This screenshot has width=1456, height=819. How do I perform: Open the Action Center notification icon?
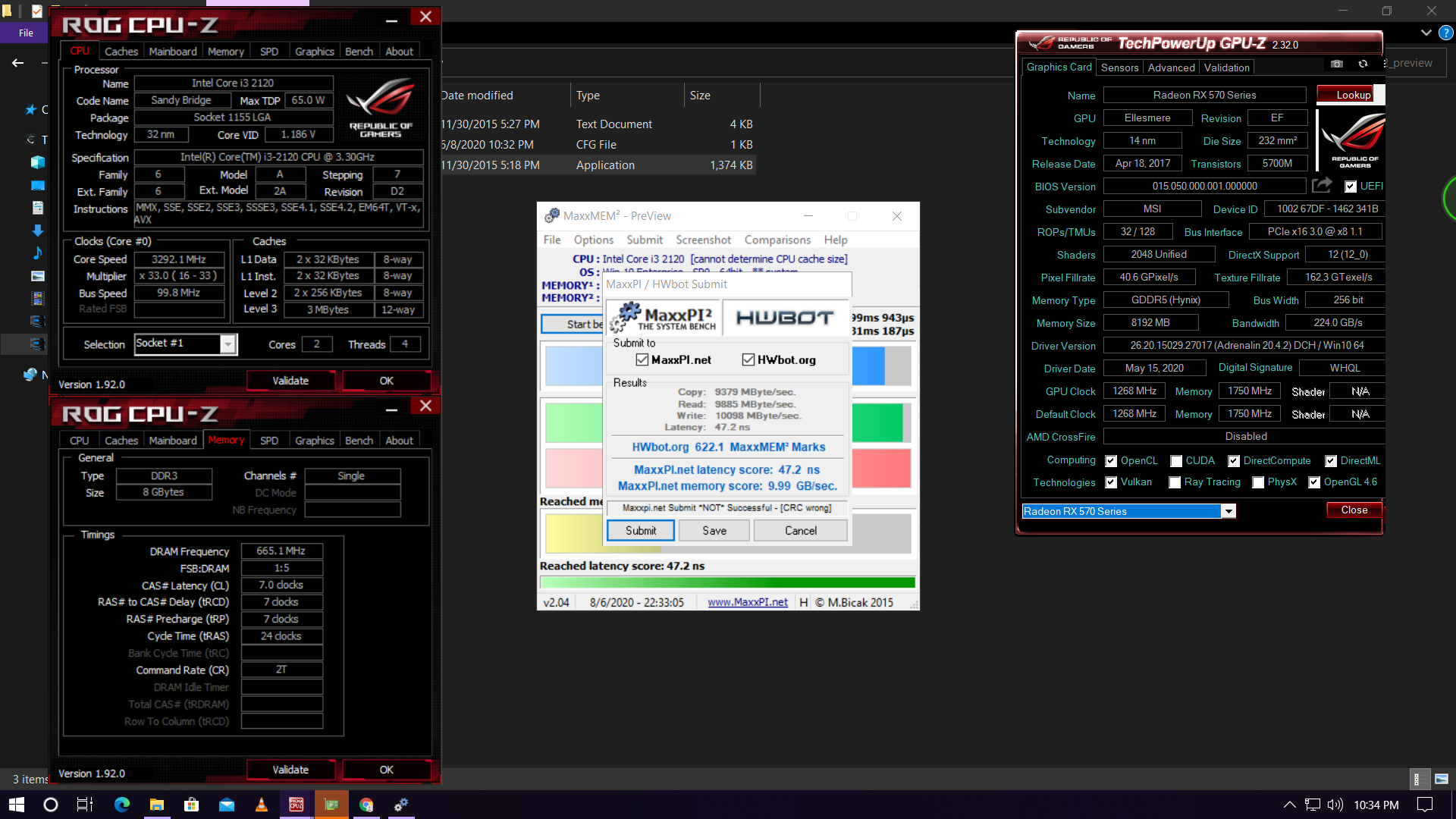click(1425, 805)
